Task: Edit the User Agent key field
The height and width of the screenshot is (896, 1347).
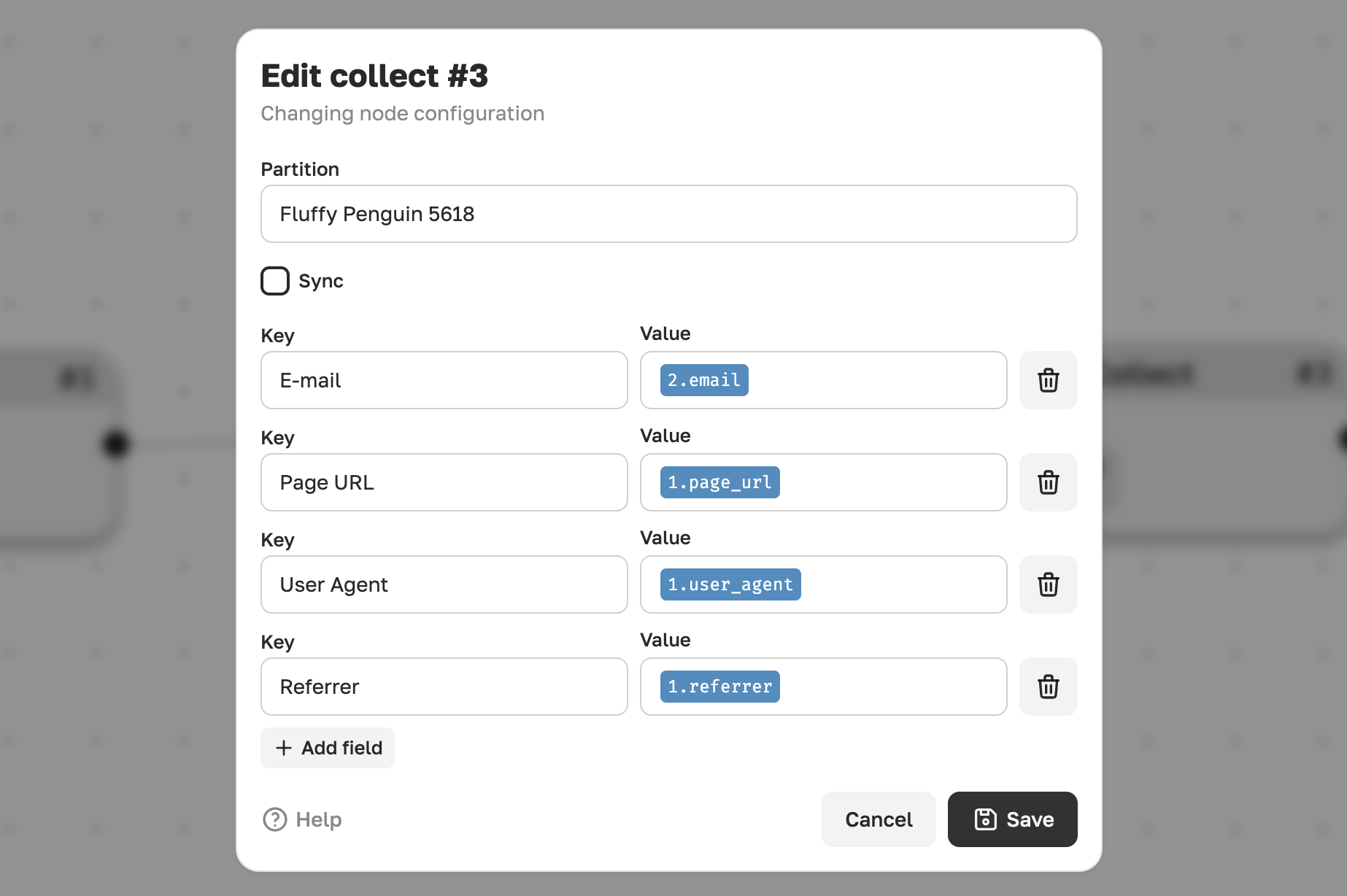Action: pyautogui.click(x=444, y=584)
